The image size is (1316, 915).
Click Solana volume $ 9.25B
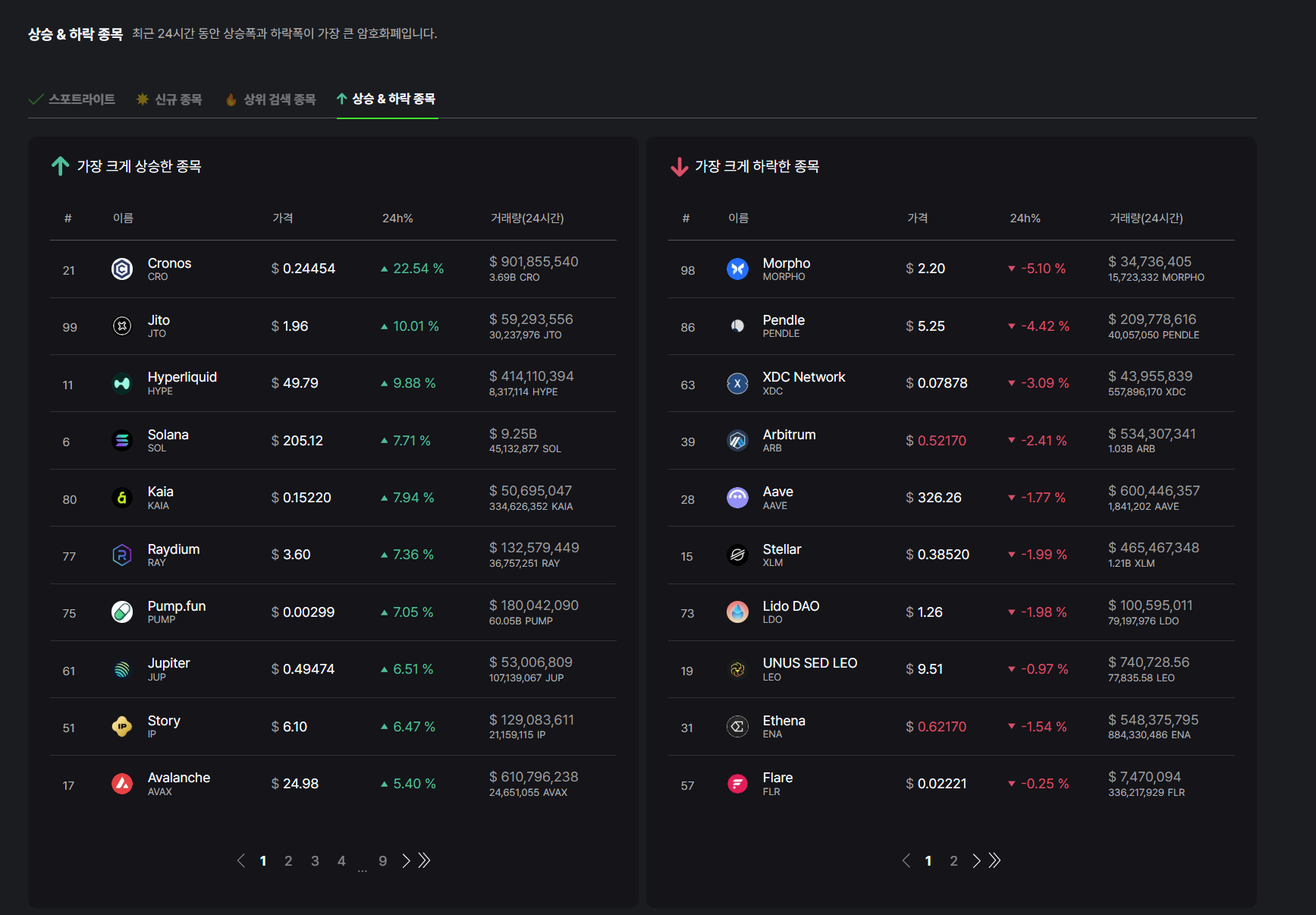[x=514, y=434]
